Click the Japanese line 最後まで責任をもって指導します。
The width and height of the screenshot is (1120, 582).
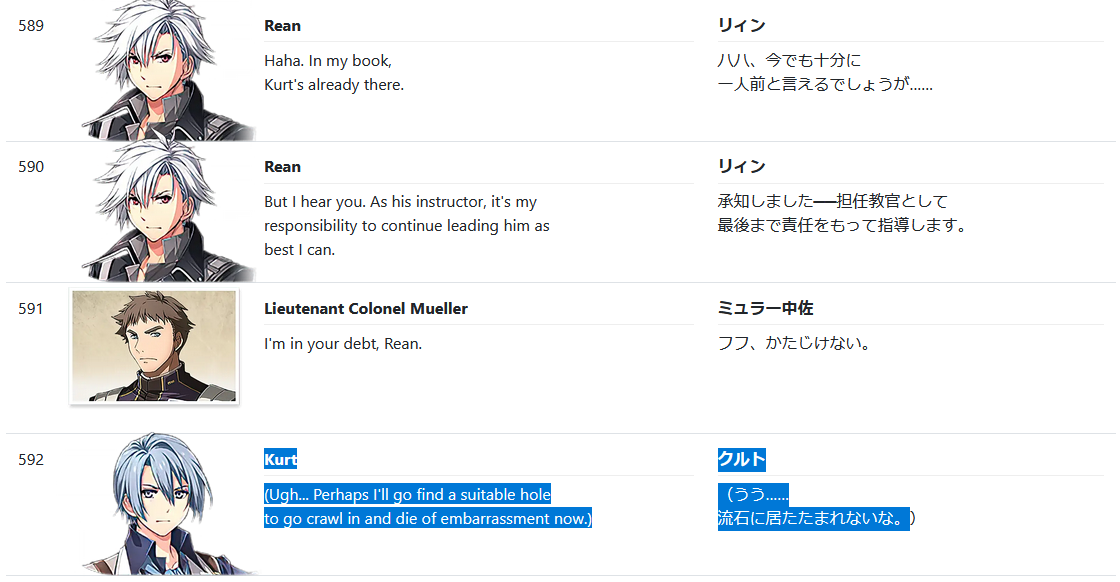coord(842,225)
